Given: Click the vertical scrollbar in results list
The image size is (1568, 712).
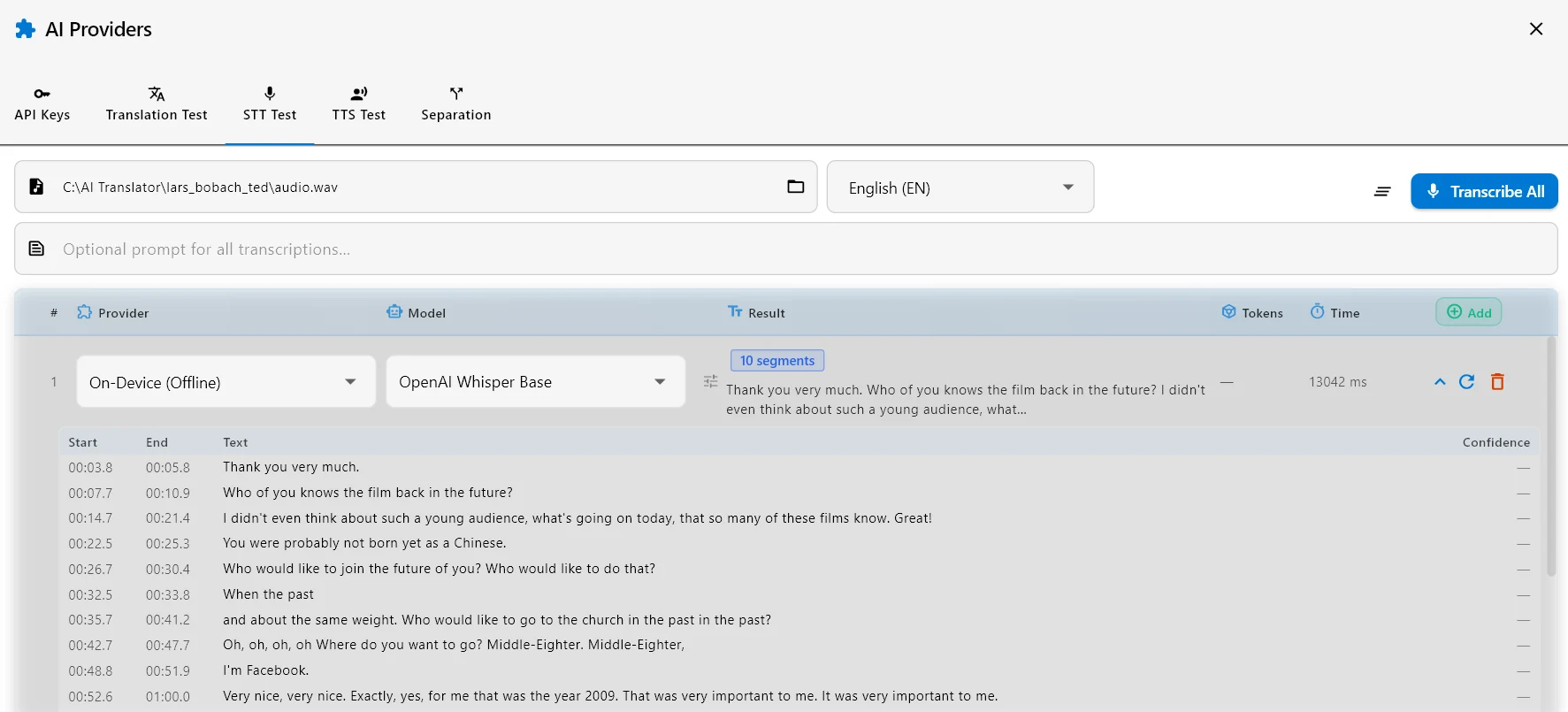Looking at the screenshot, I should point(1550,457).
